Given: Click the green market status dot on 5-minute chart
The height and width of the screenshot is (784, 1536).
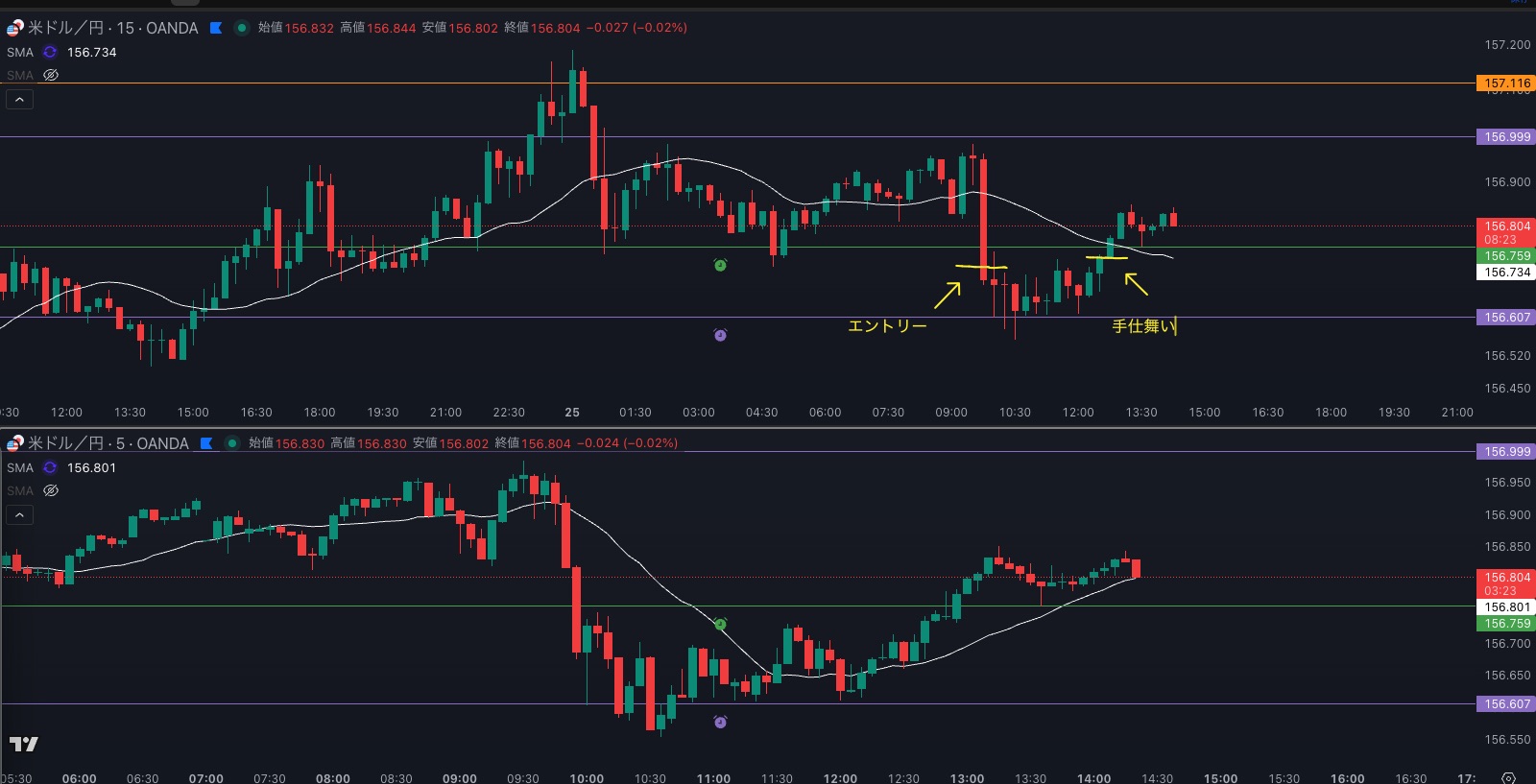Looking at the screenshot, I should coord(232,443).
